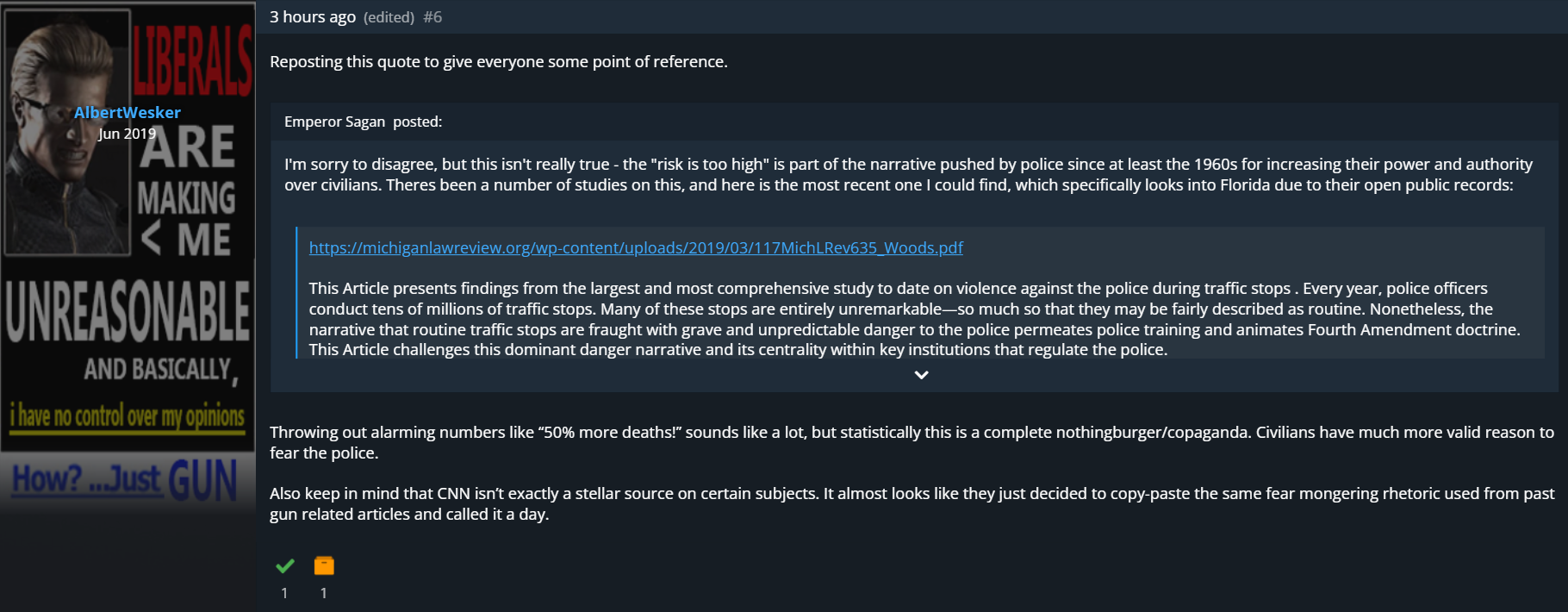Click the "Reposting this quote" opening line
Screen dimensions: 1568x612
coord(499,62)
